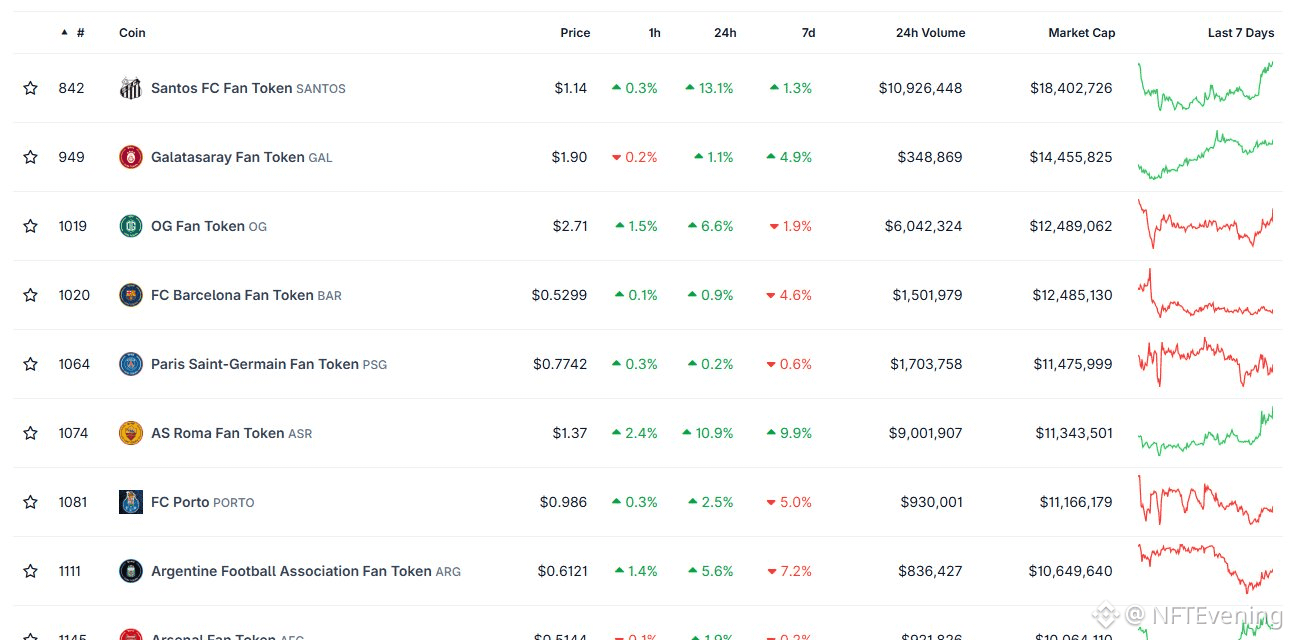View FC Barcelona 7-day sparkline chart
1291x640 pixels.
tap(1206, 293)
